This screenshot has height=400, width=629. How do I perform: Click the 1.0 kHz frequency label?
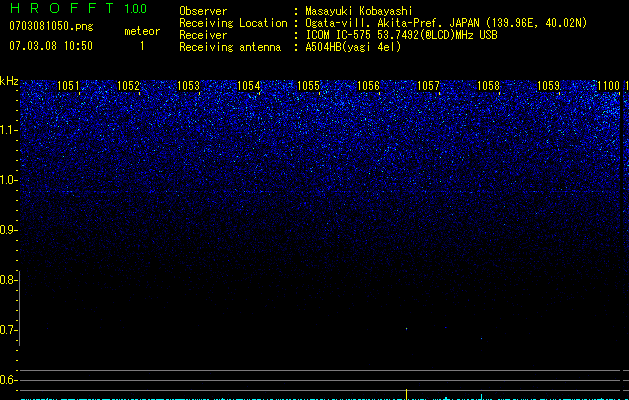(8, 180)
